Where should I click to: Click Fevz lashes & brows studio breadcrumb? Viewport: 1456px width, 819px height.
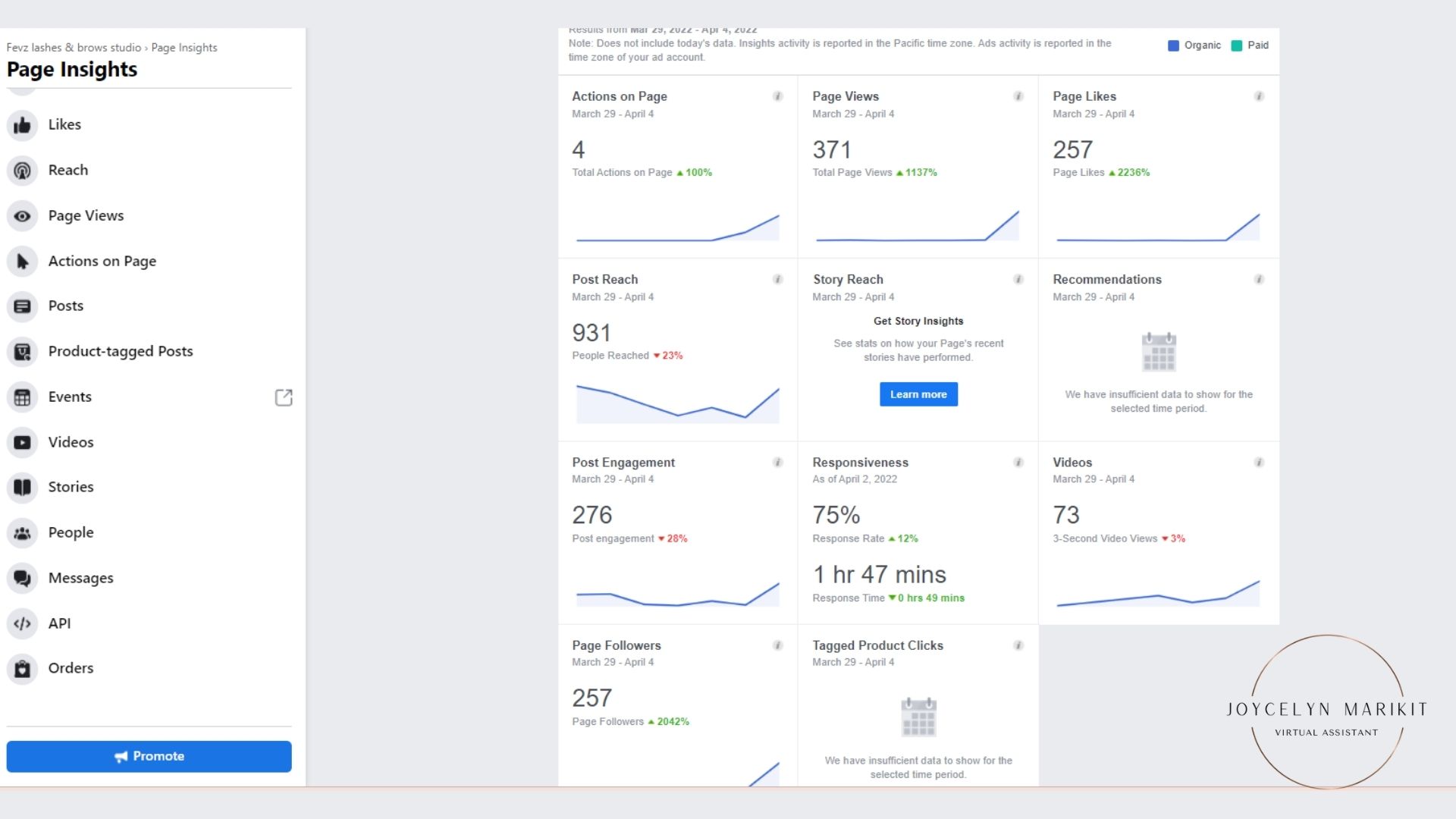click(x=74, y=47)
